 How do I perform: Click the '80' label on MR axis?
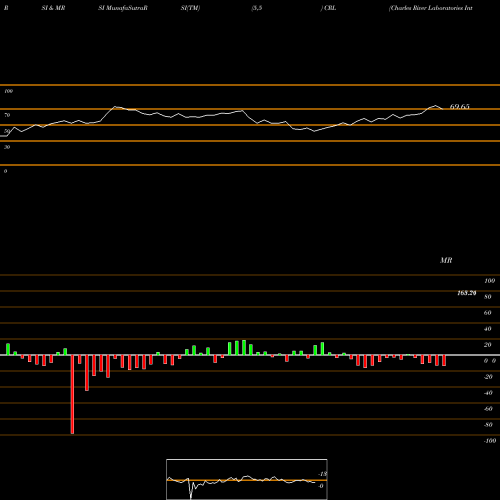(488, 297)
